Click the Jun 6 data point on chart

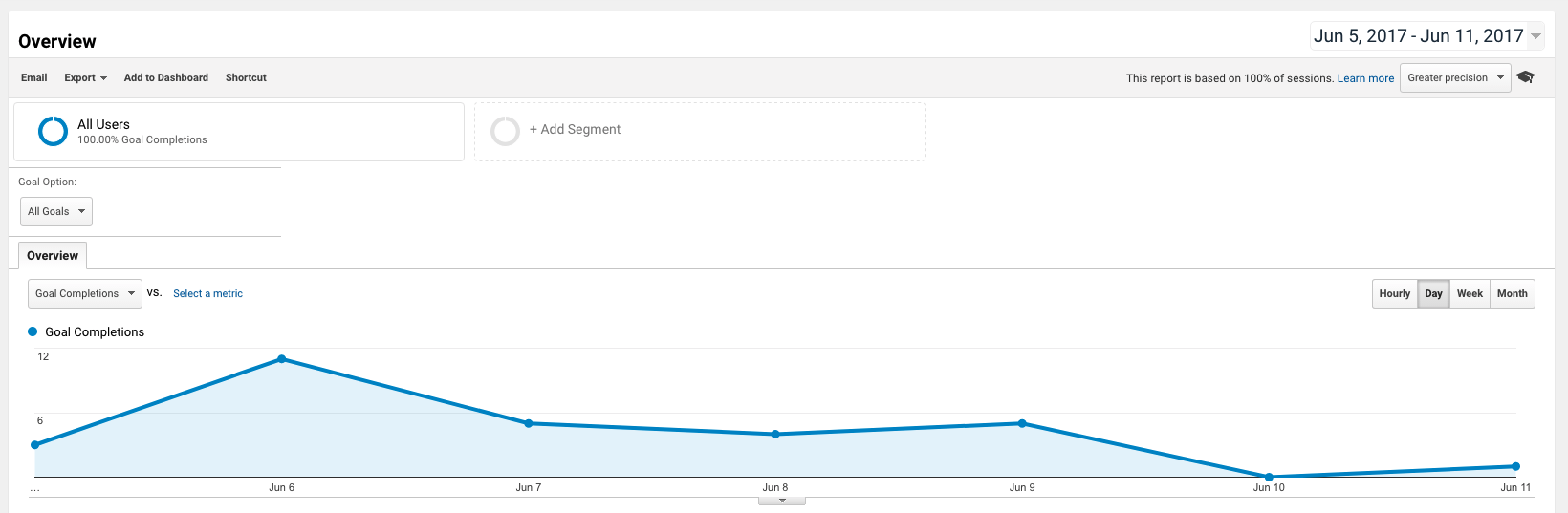(x=281, y=359)
